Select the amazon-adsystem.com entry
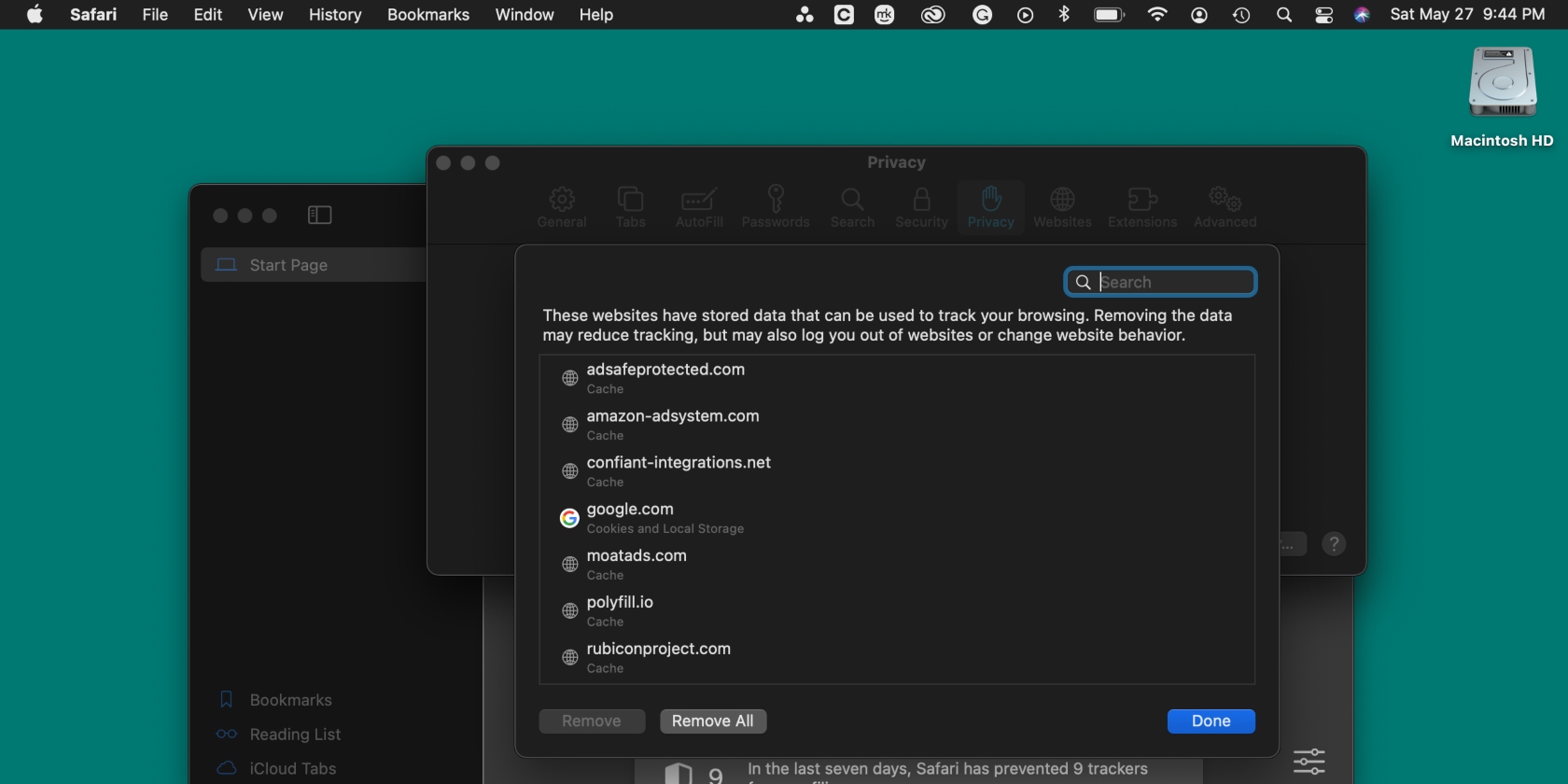 pos(897,425)
